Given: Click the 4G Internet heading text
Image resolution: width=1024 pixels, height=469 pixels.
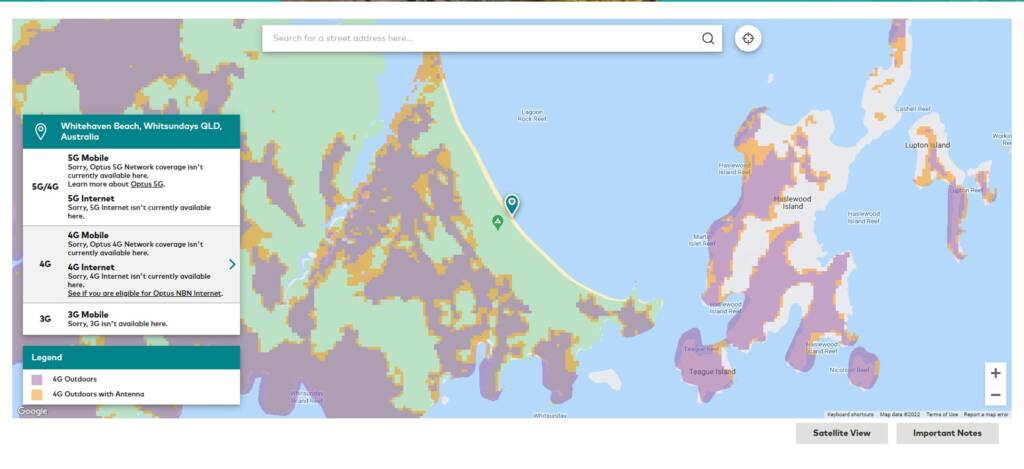Looking at the screenshot, I should pos(91,267).
